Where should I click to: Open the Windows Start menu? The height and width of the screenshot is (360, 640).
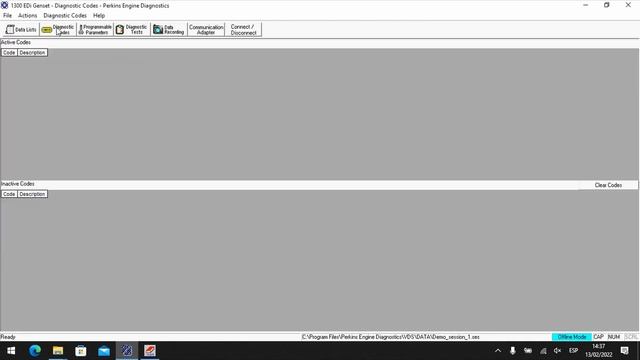click(x=11, y=351)
